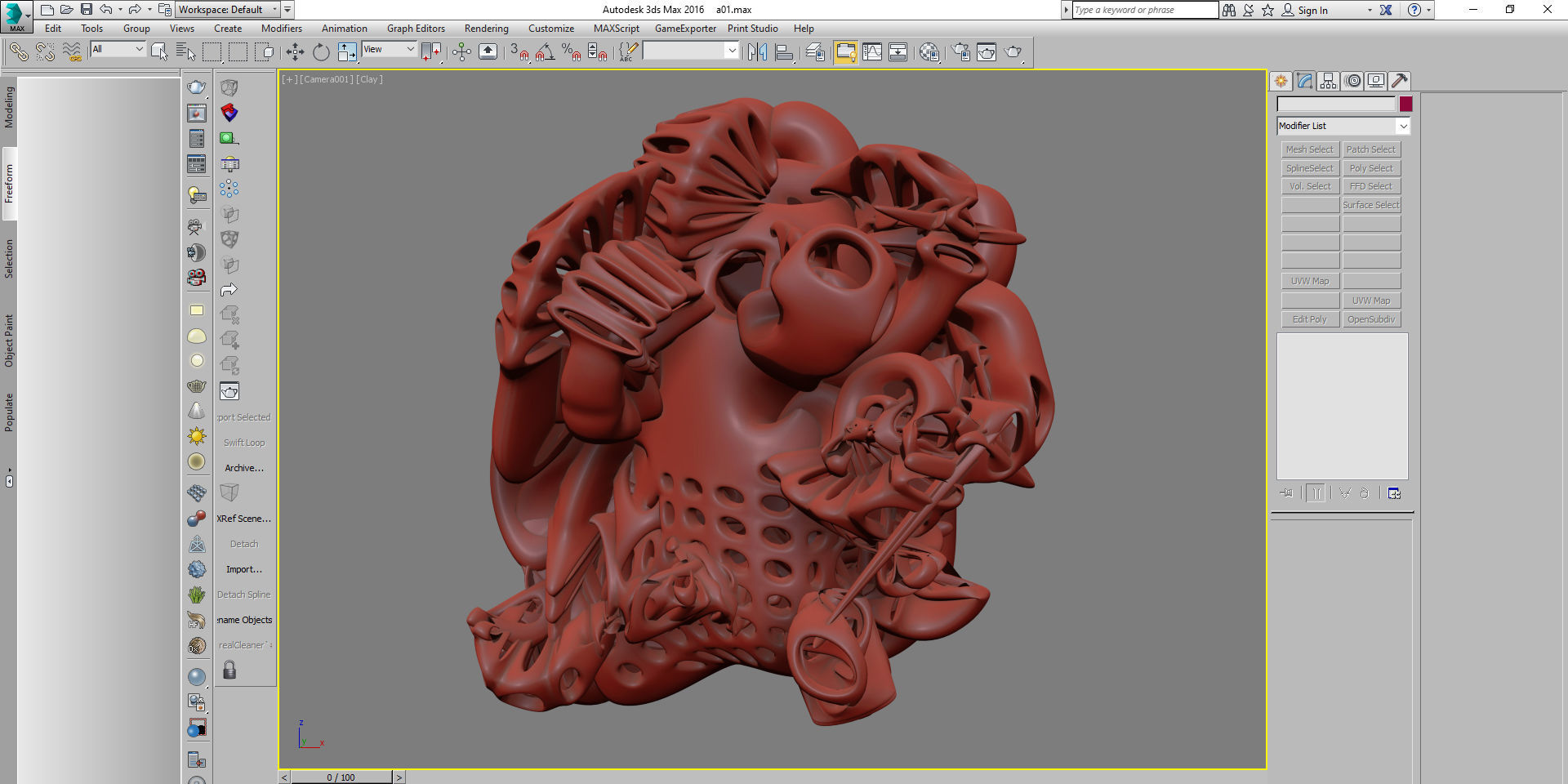The width and height of the screenshot is (1568, 784).
Task: Click the keyword search field
Action: [x=1145, y=10]
